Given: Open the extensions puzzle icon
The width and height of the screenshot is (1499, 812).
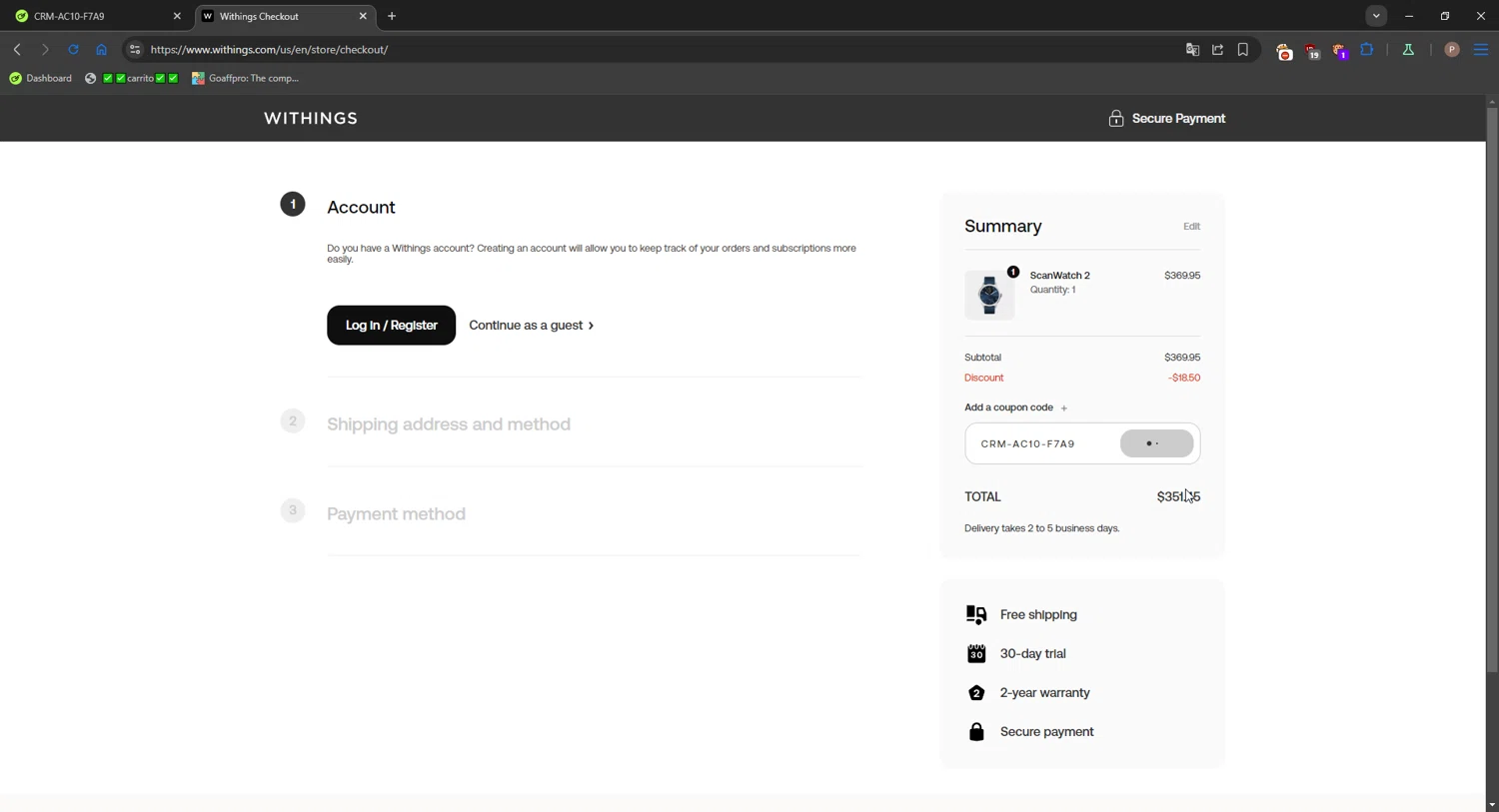Looking at the screenshot, I should 1367,50.
